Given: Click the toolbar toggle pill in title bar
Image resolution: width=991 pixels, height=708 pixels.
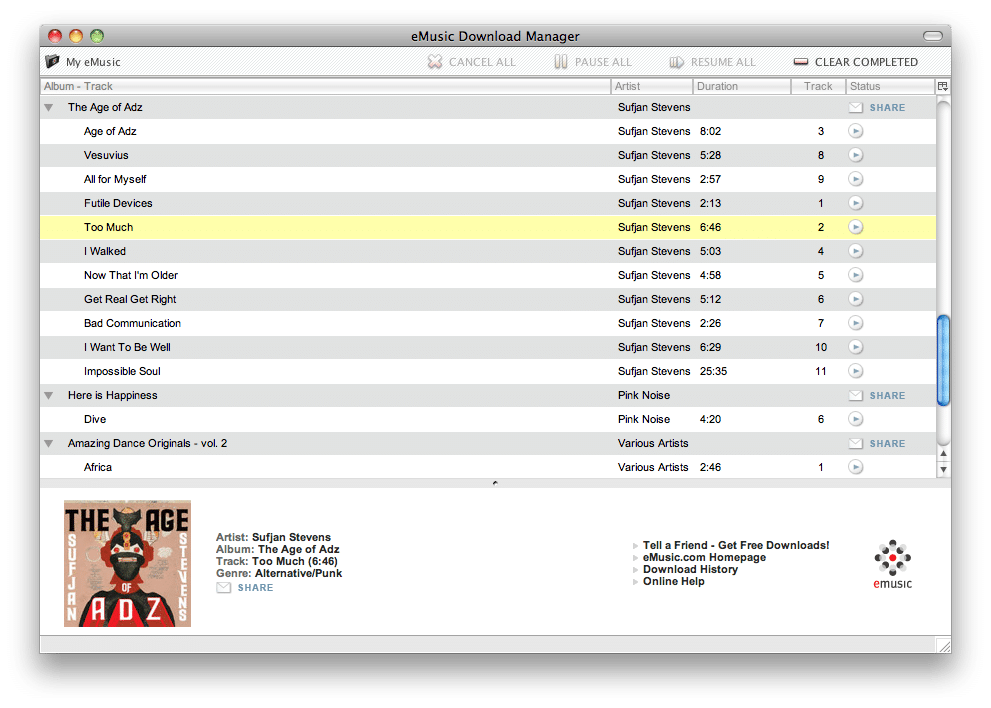Looking at the screenshot, I should [932, 36].
